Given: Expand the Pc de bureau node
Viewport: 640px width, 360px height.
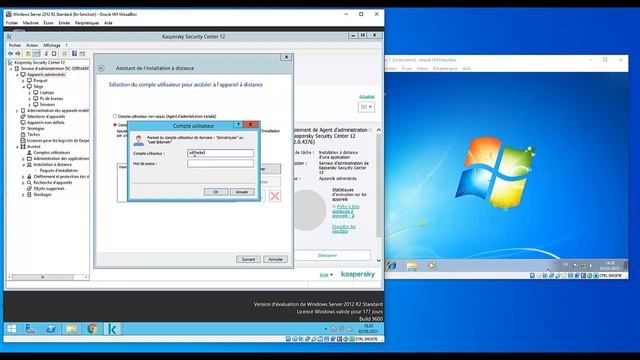Looking at the screenshot, I should point(29,99).
